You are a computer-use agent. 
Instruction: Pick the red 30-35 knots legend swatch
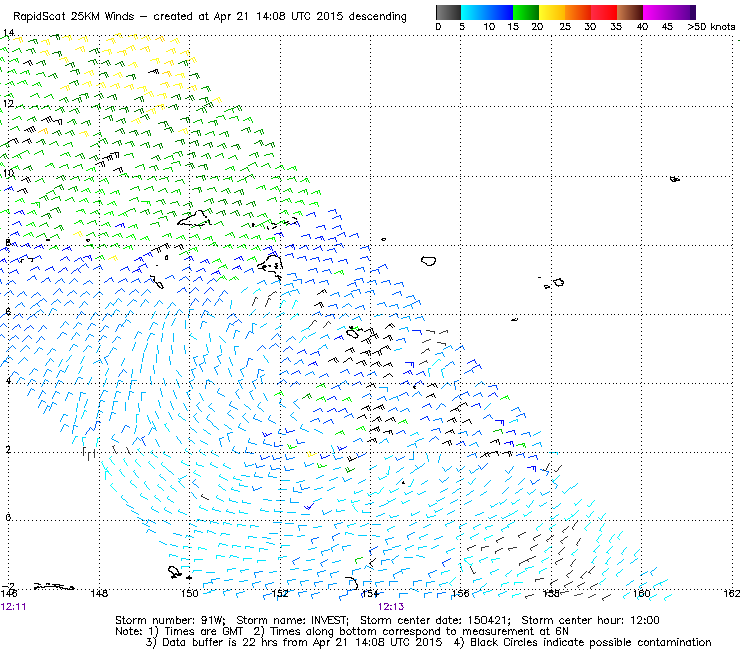[x=604, y=12]
